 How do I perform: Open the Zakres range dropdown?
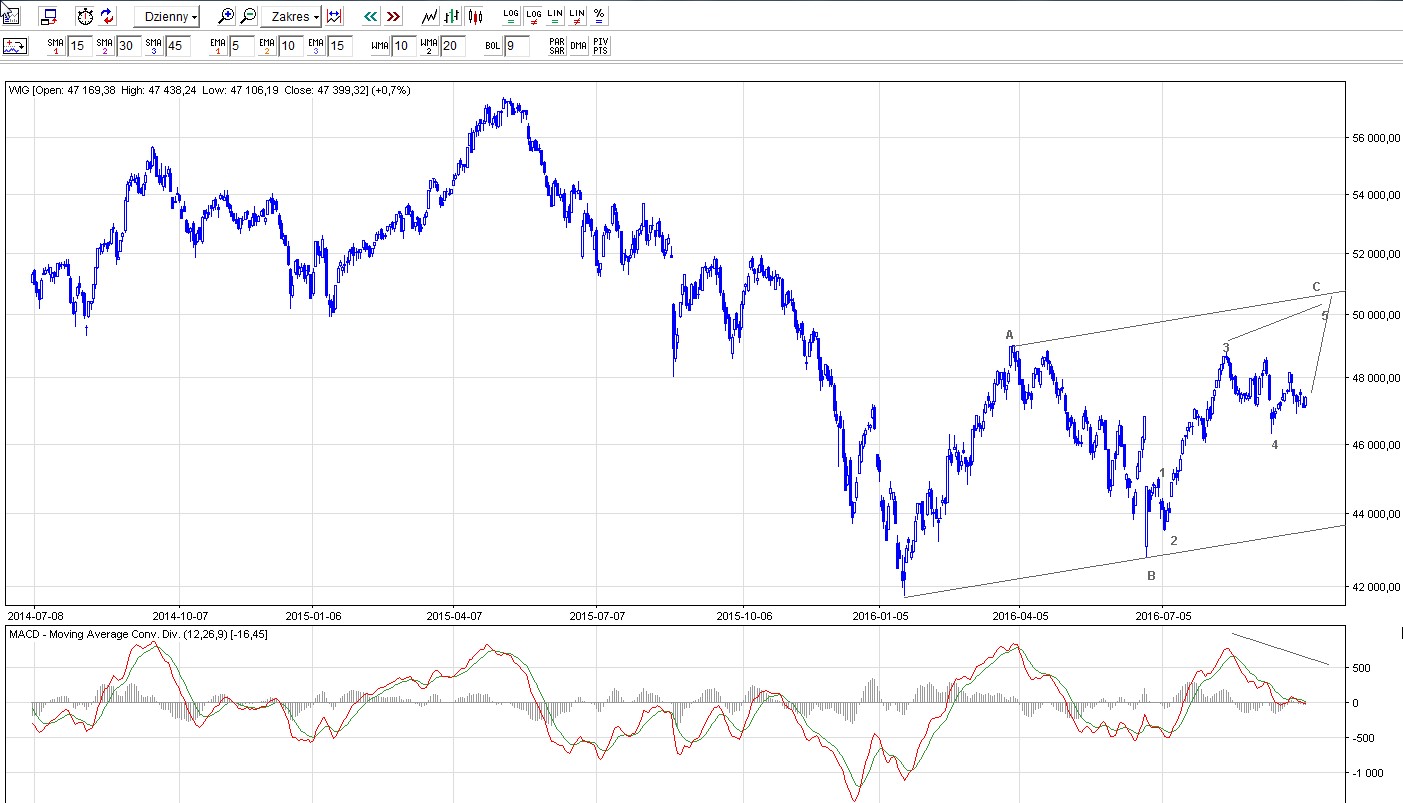point(290,16)
